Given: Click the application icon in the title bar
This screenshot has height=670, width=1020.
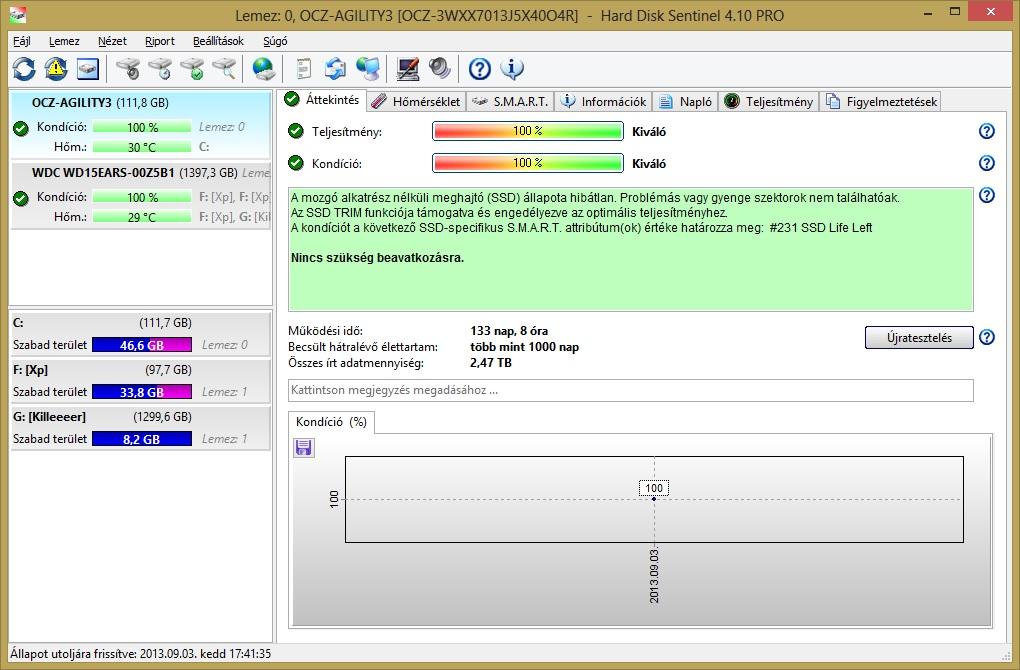Looking at the screenshot, I should [x=18, y=14].
